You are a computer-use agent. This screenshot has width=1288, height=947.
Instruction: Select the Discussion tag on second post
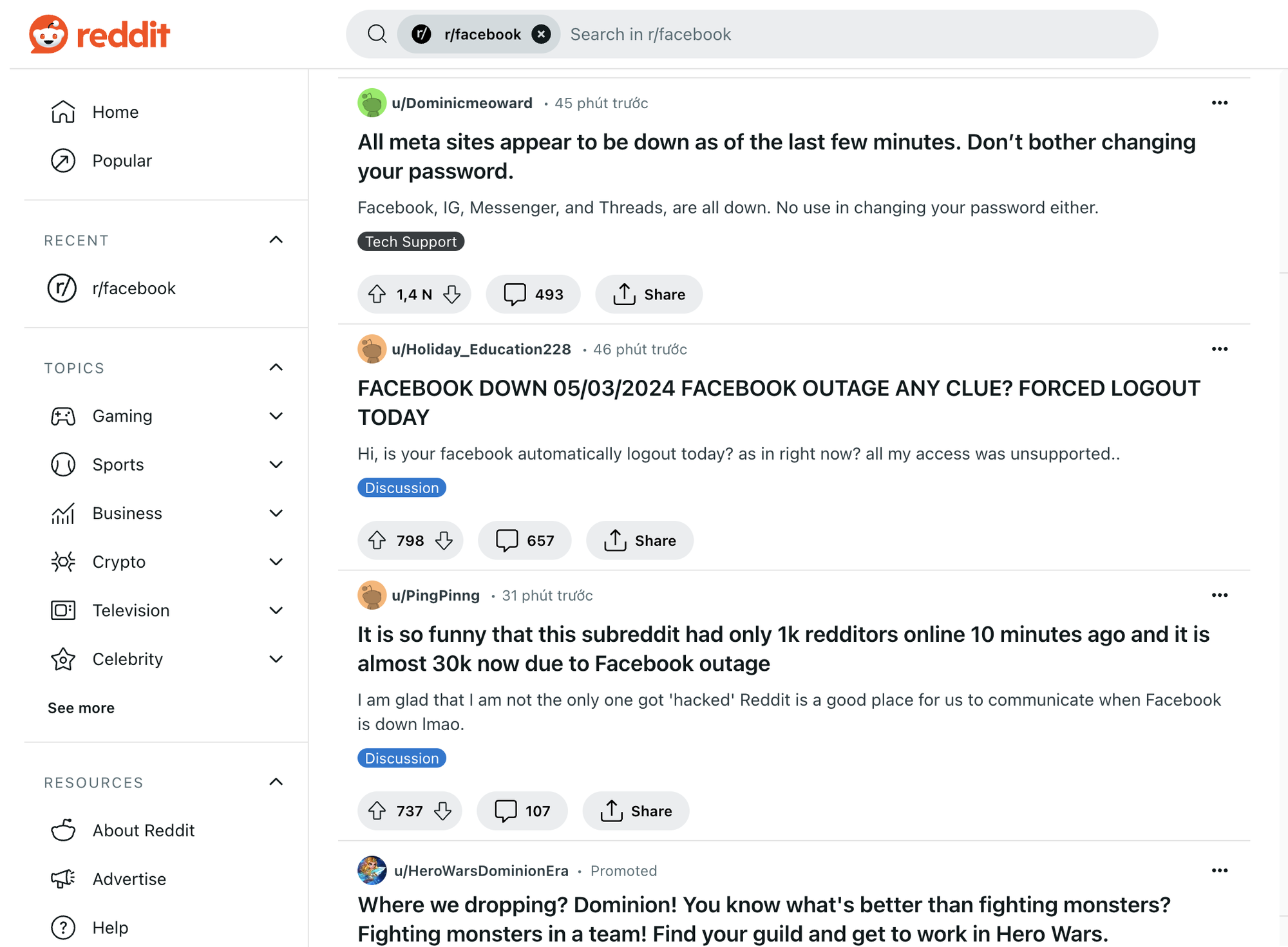(402, 488)
